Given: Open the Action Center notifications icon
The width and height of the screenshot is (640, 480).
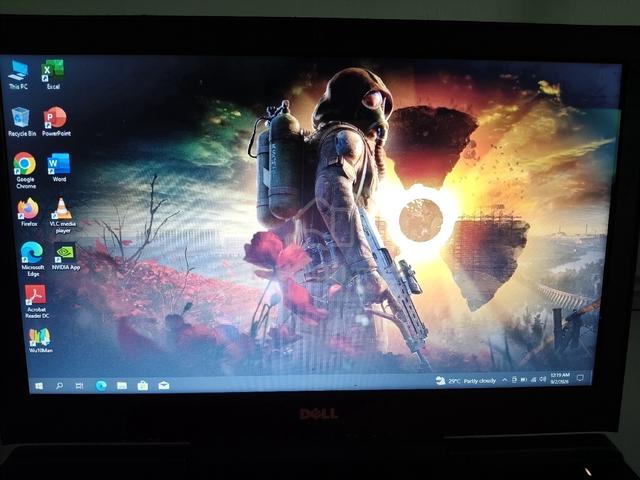Looking at the screenshot, I should 580,378.
